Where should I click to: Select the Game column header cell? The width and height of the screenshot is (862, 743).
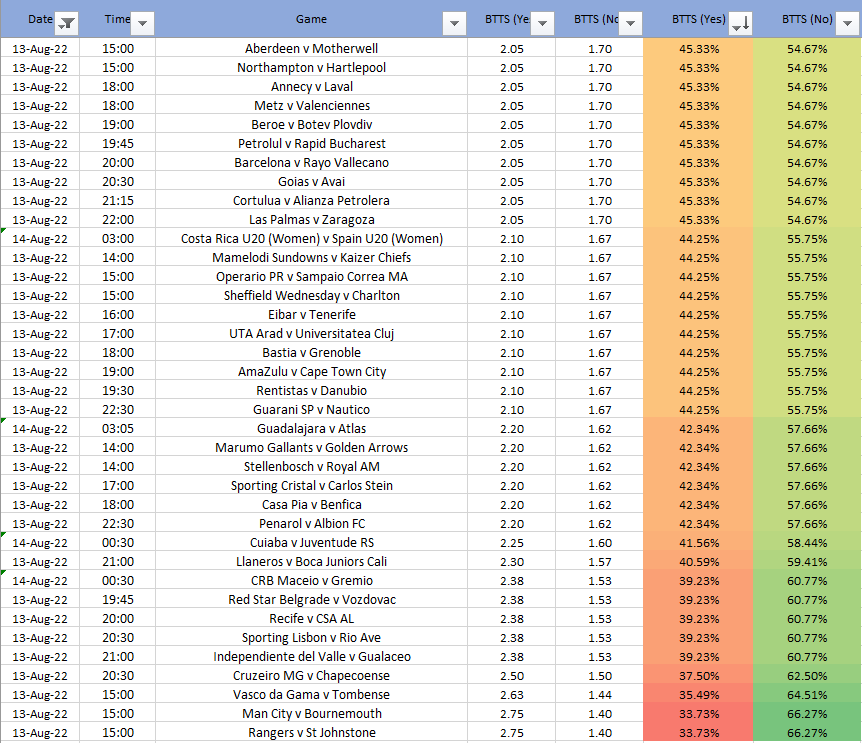coord(311,19)
